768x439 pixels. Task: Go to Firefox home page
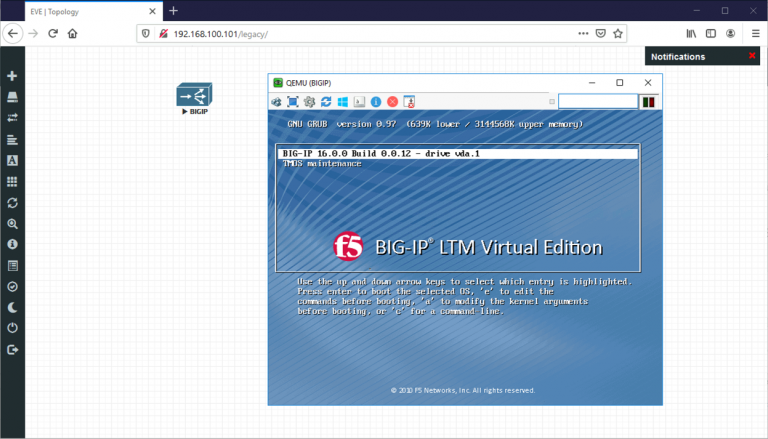(x=72, y=33)
